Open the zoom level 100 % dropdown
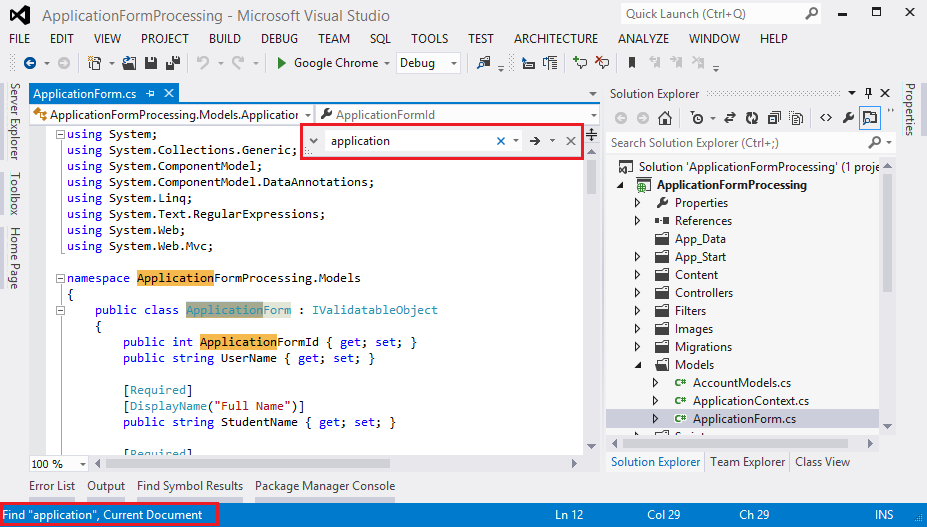 (x=83, y=464)
